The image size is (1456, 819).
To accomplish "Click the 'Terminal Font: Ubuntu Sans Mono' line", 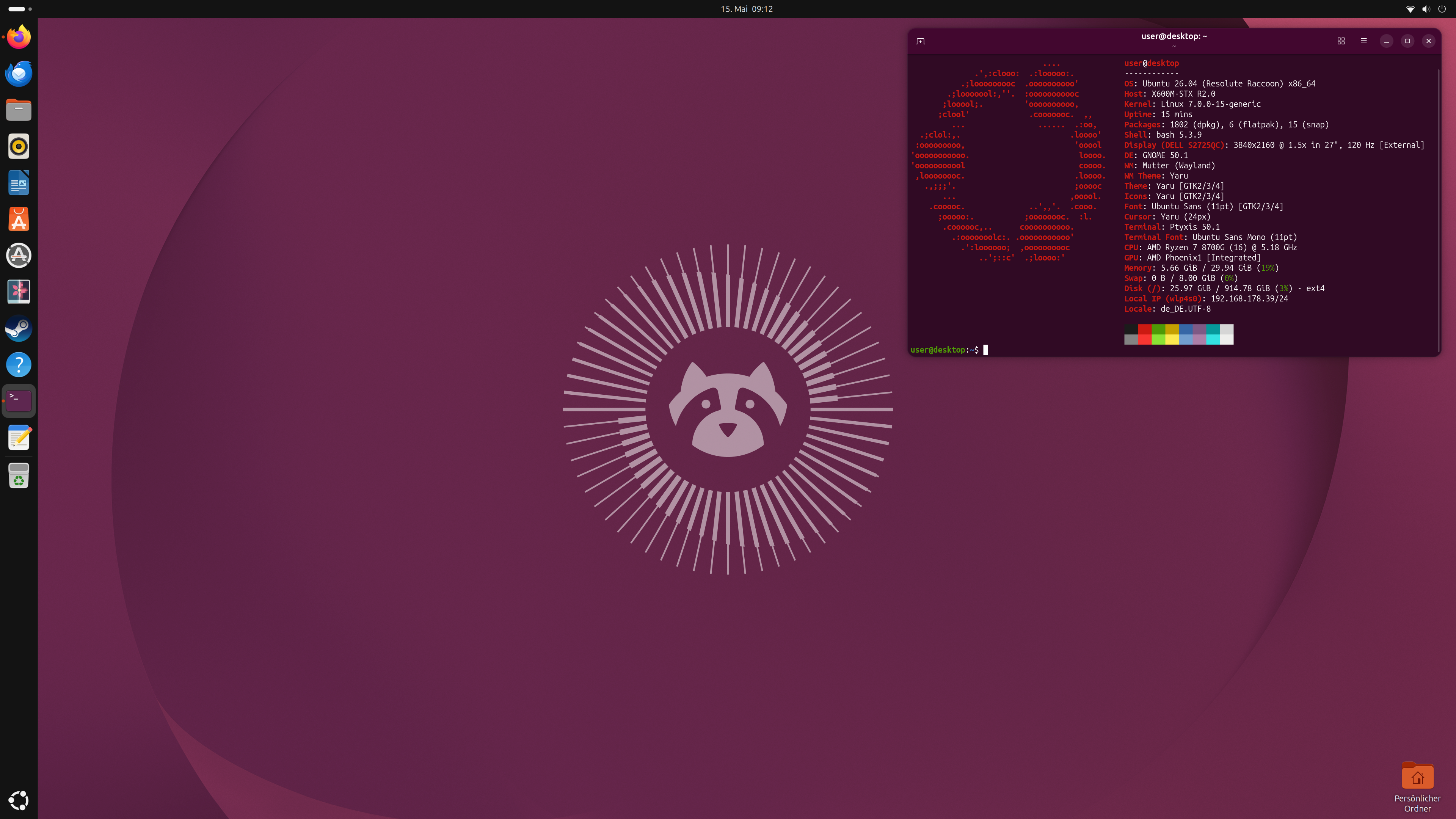I will click(1211, 237).
